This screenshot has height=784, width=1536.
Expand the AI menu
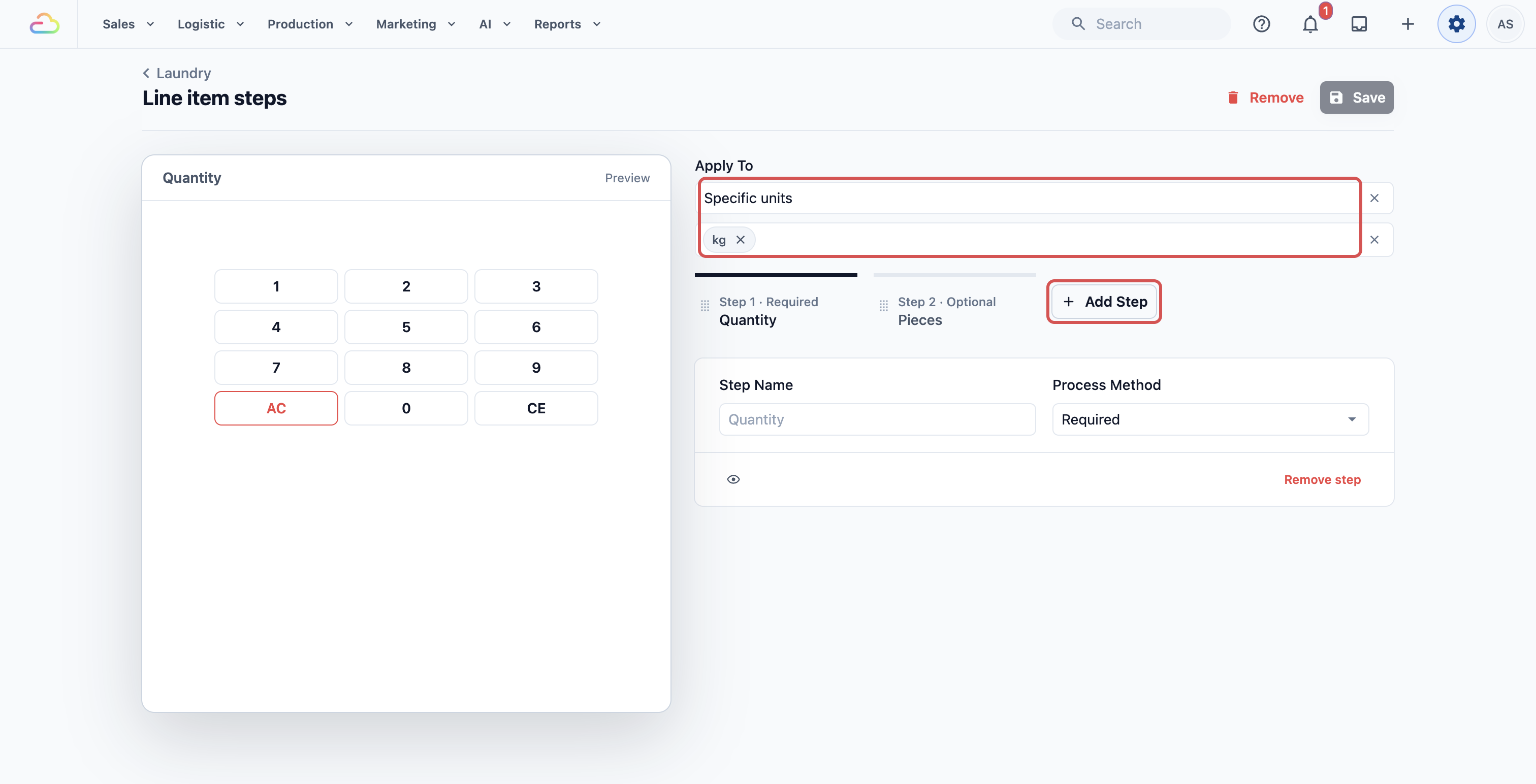[495, 24]
